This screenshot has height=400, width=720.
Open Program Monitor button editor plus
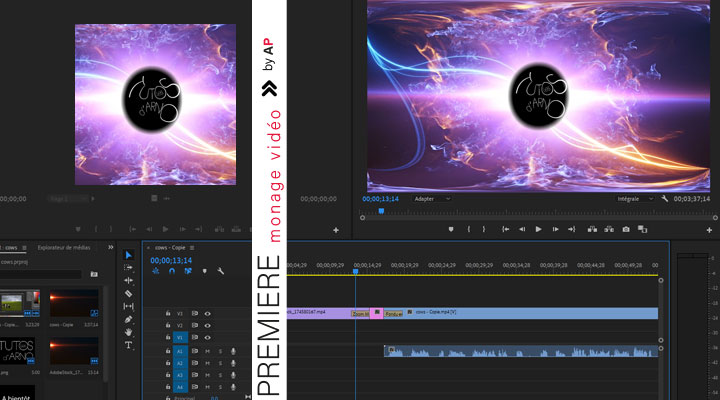[x=709, y=230]
